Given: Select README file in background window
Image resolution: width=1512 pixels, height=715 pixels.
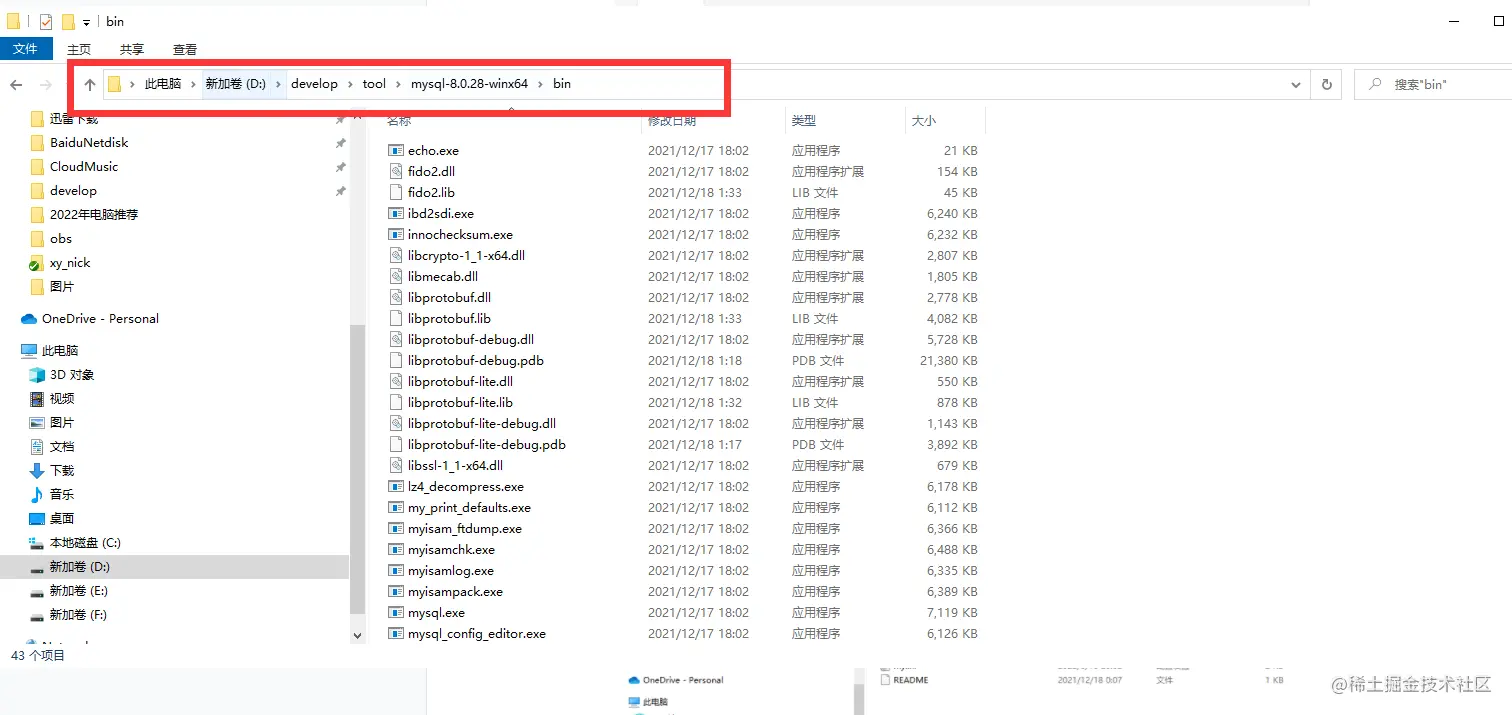Looking at the screenshot, I should tap(910, 680).
